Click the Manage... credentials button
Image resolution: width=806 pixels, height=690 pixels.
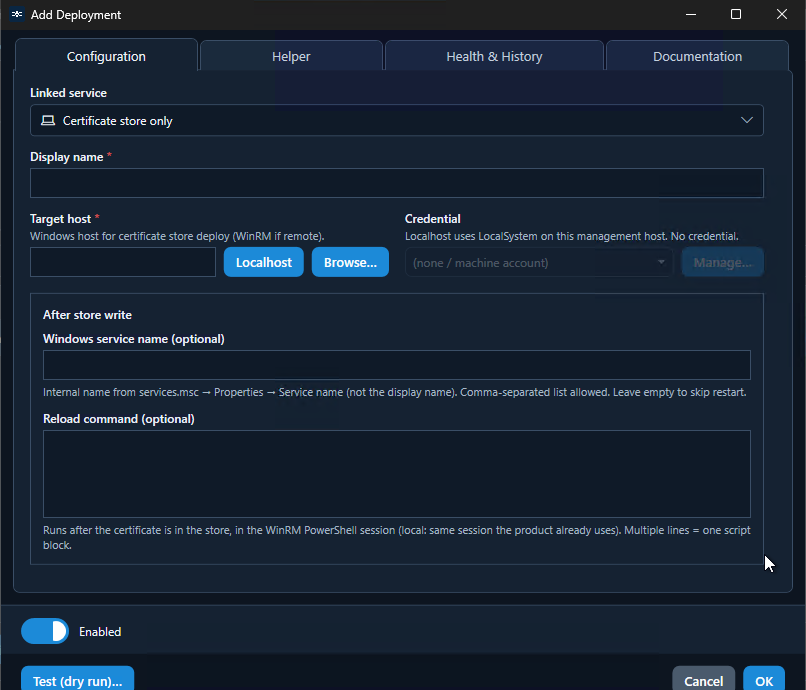(x=722, y=262)
